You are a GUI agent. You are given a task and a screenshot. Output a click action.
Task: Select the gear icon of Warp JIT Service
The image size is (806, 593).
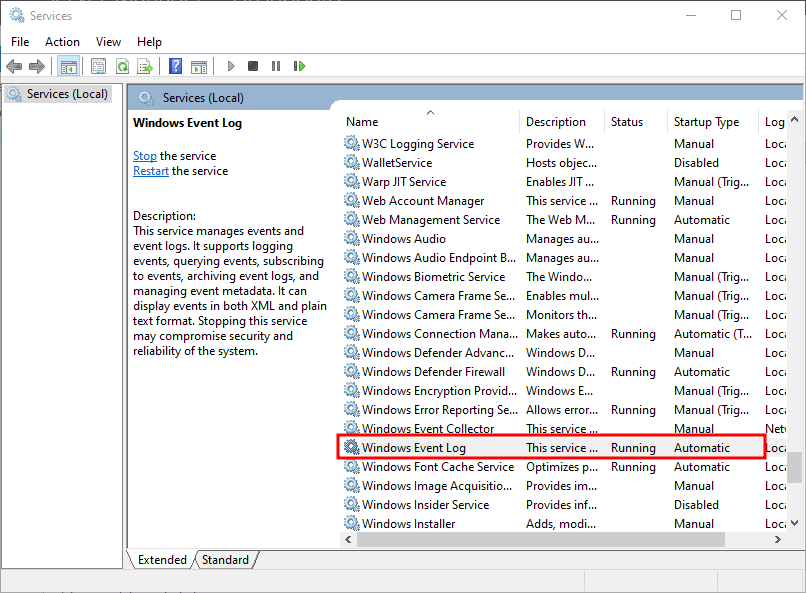pos(352,181)
